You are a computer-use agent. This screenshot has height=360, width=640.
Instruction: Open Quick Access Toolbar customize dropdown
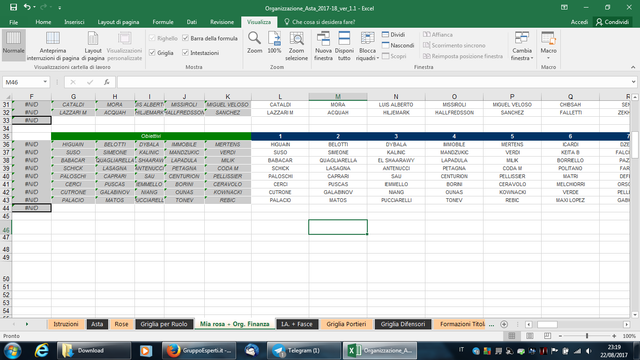pyautogui.click(x=60, y=8)
